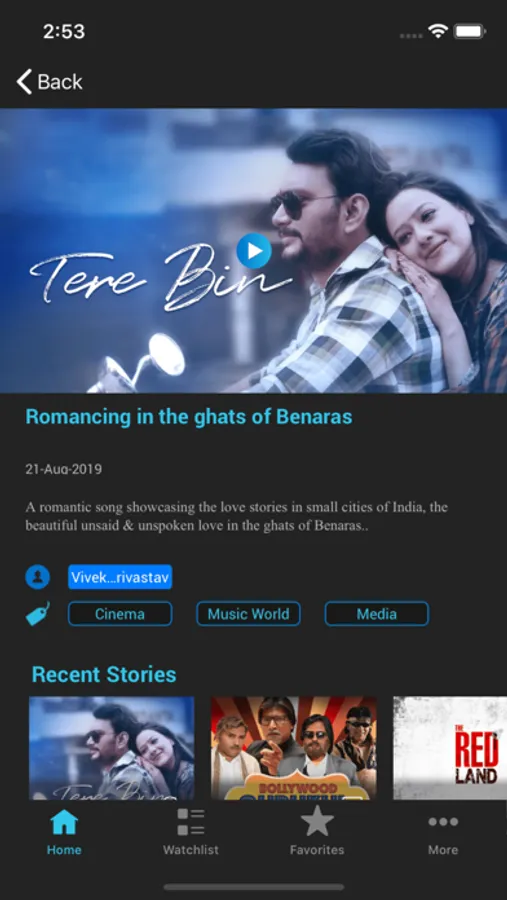Tap the Romancing in the ghats title
Viewport: 507px width, 900px height.
point(189,417)
